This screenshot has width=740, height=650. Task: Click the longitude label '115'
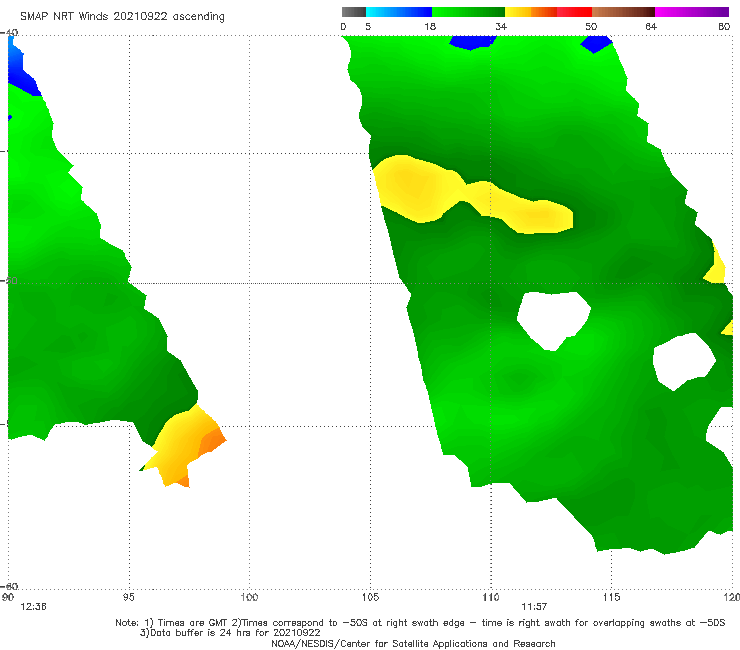(x=611, y=597)
